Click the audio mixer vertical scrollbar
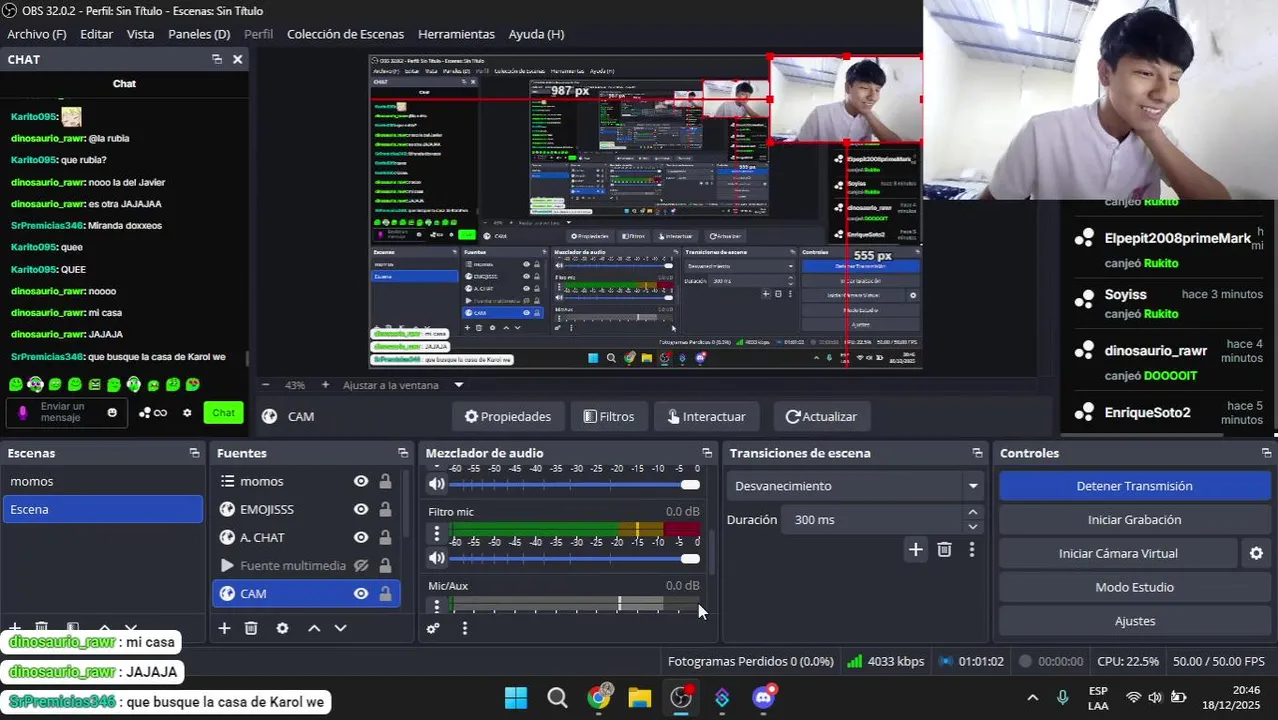 tap(711, 551)
